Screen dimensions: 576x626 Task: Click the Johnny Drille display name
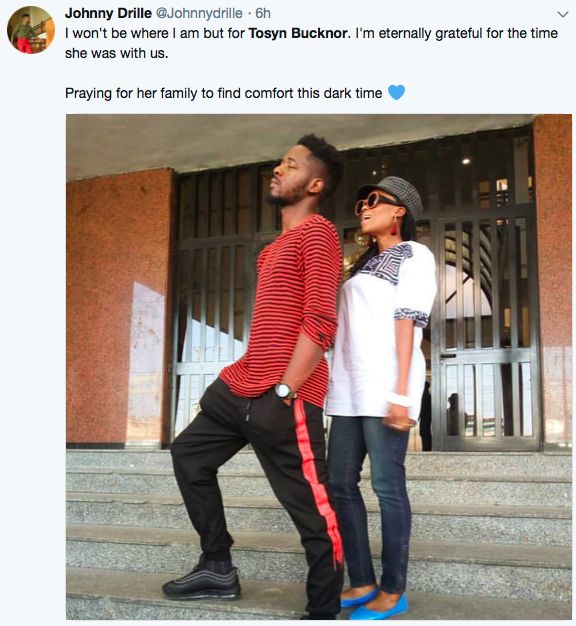[x=108, y=13]
